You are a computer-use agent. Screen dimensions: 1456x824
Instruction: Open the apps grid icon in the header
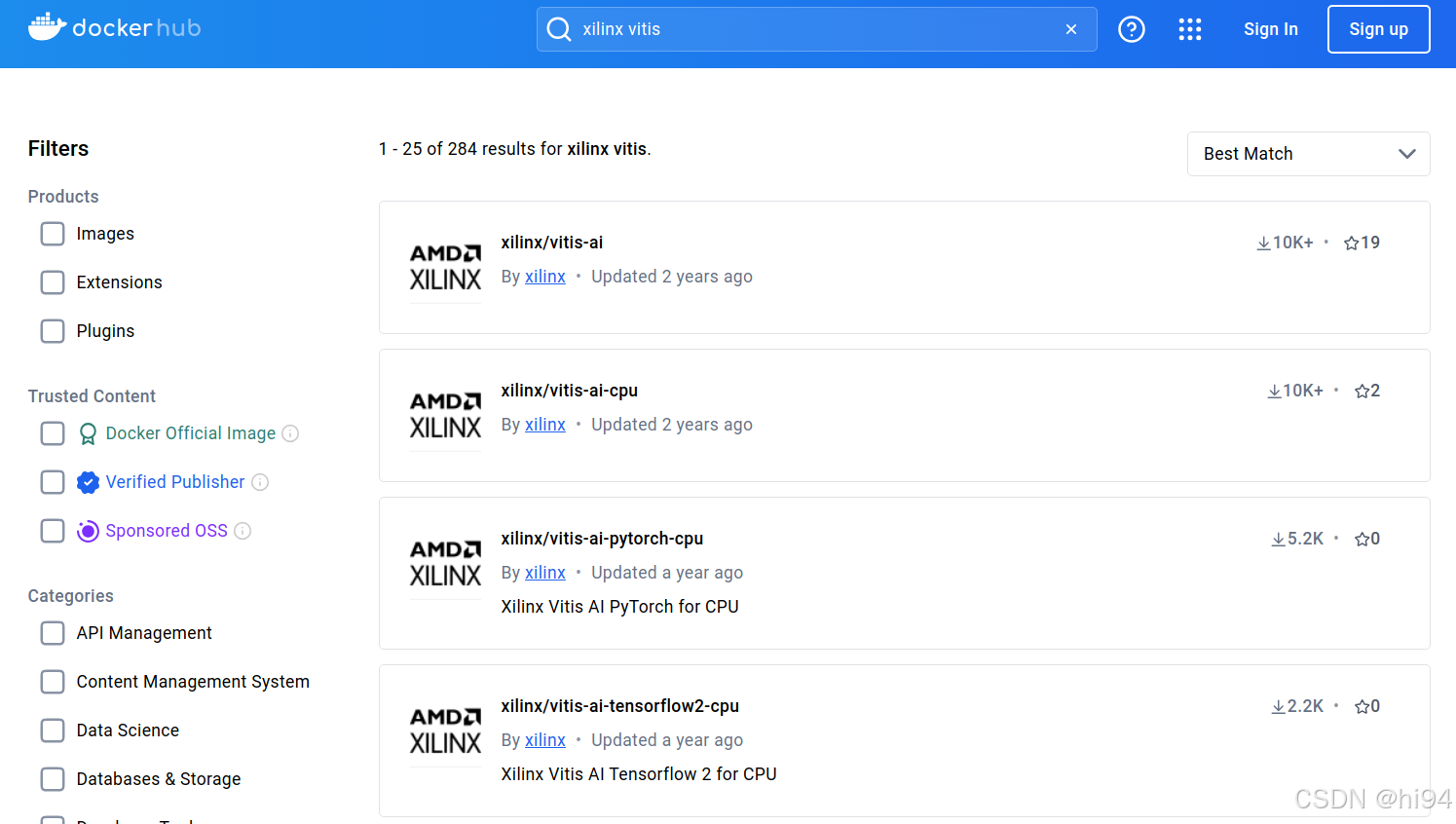(x=1190, y=29)
